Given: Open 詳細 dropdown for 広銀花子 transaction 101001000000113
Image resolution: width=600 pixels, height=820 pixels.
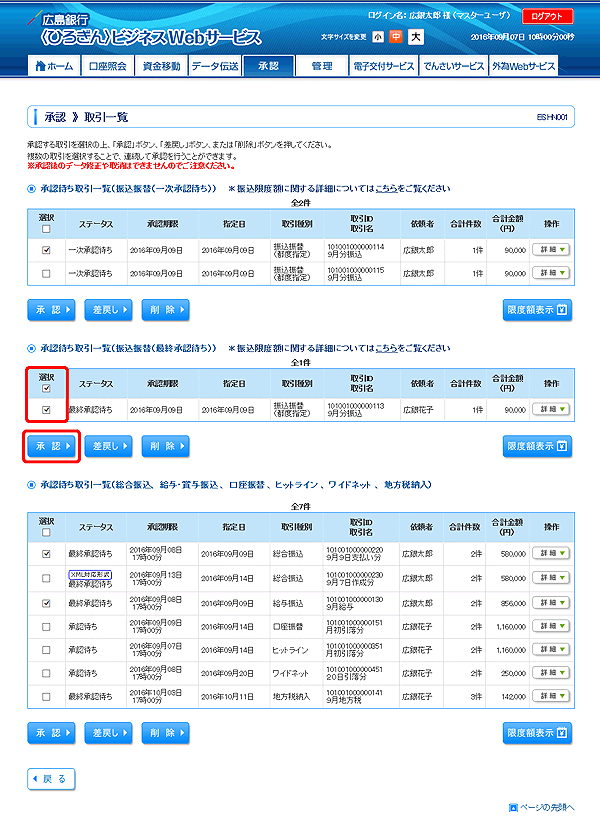Looking at the screenshot, I should coord(550,409).
